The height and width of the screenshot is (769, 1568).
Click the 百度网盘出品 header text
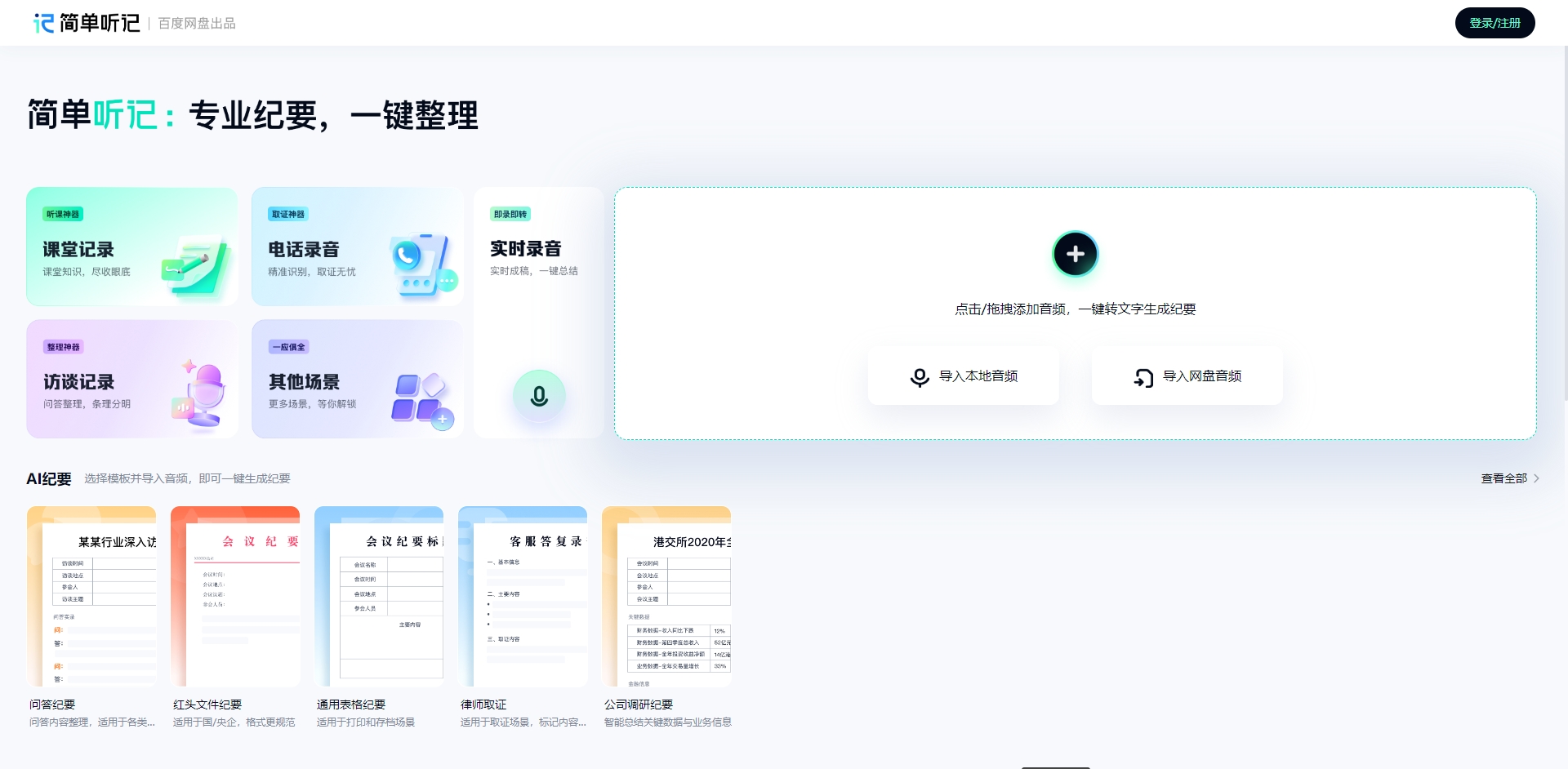point(197,24)
